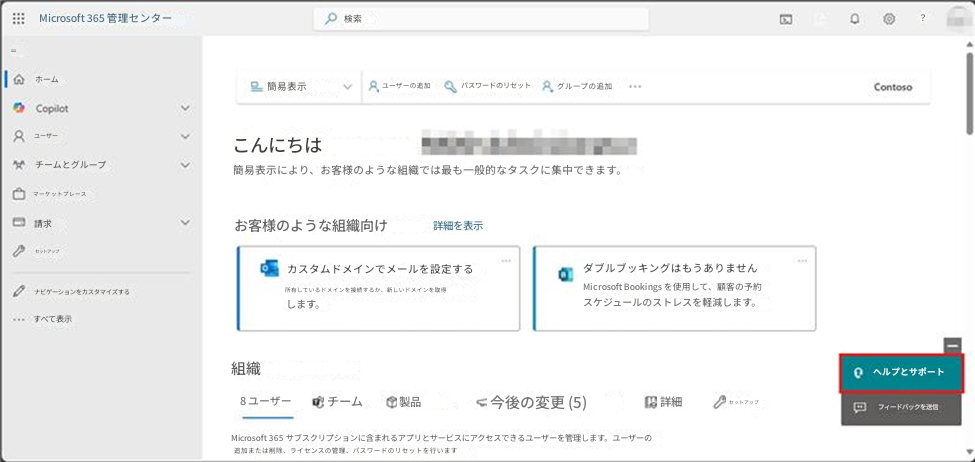The image size is (975, 462).
Task: Expand the 請求 sidebar chevron
Action: [185, 222]
